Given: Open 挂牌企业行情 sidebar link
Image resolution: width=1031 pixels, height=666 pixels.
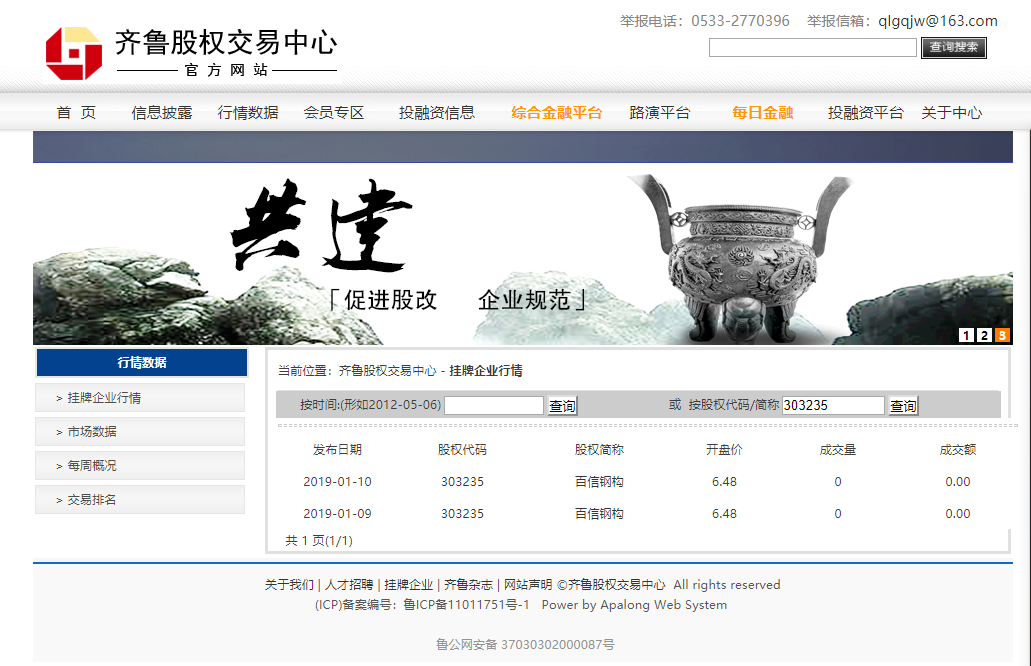Looking at the screenshot, I should [x=140, y=398].
